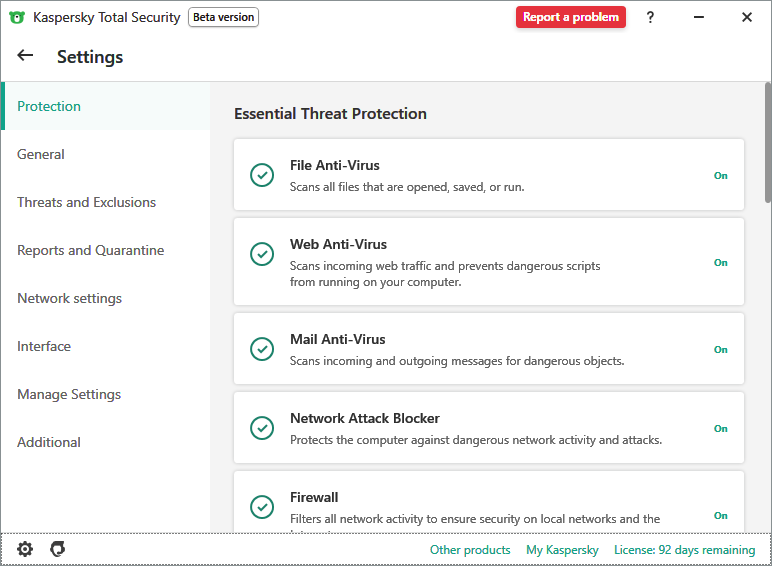Open the Threats and Exclusions section
This screenshot has width=772, height=566.
(87, 202)
